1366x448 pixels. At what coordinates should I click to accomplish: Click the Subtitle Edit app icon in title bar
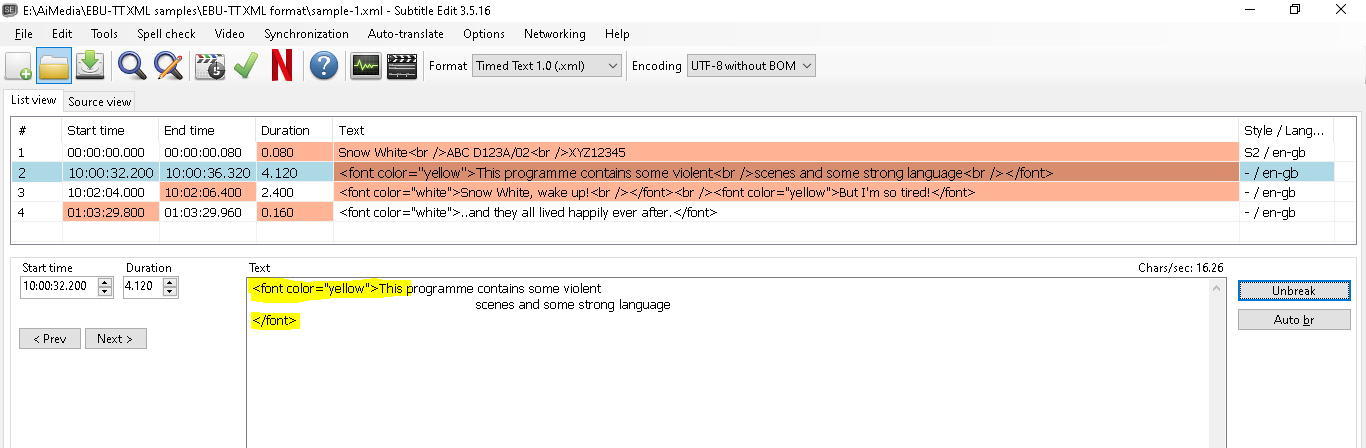10,9
